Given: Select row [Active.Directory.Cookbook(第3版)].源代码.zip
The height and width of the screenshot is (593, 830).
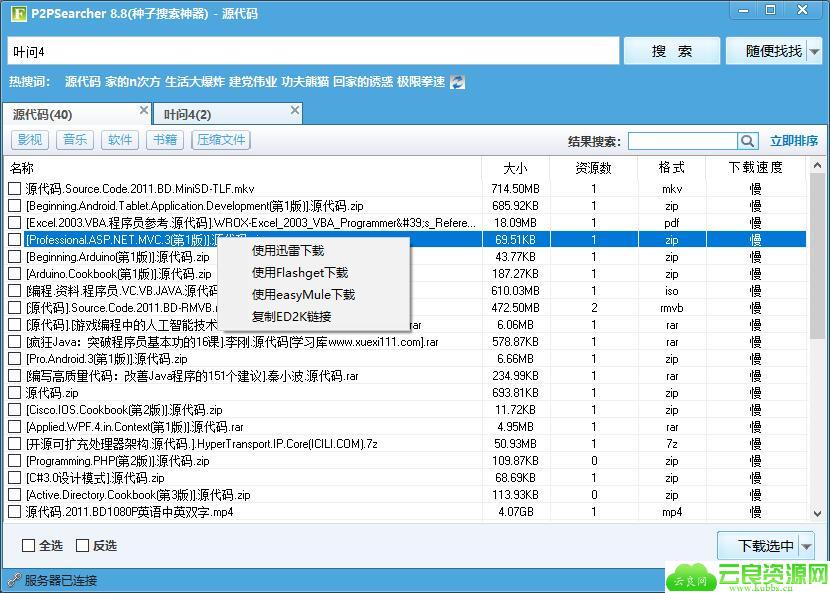Looking at the screenshot, I should click(405, 495).
